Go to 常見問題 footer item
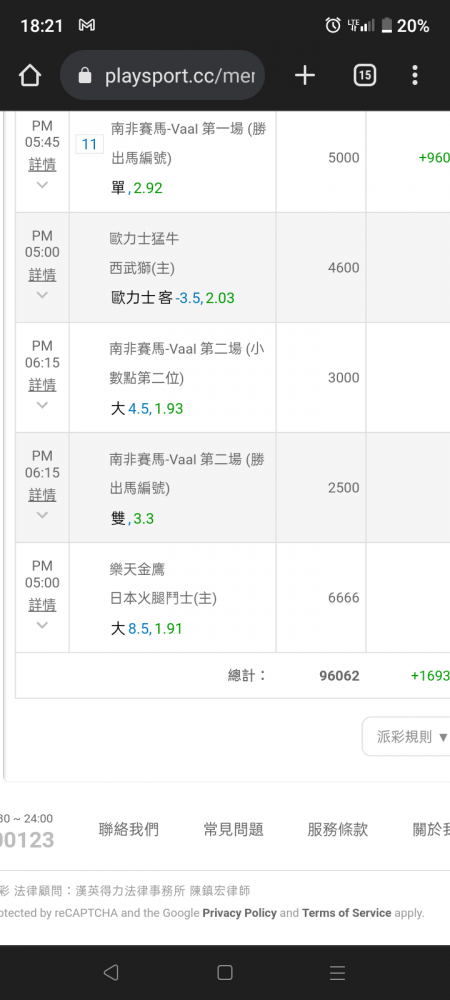This screenshot has height=1000, width=450. click(x=233, y=830)
